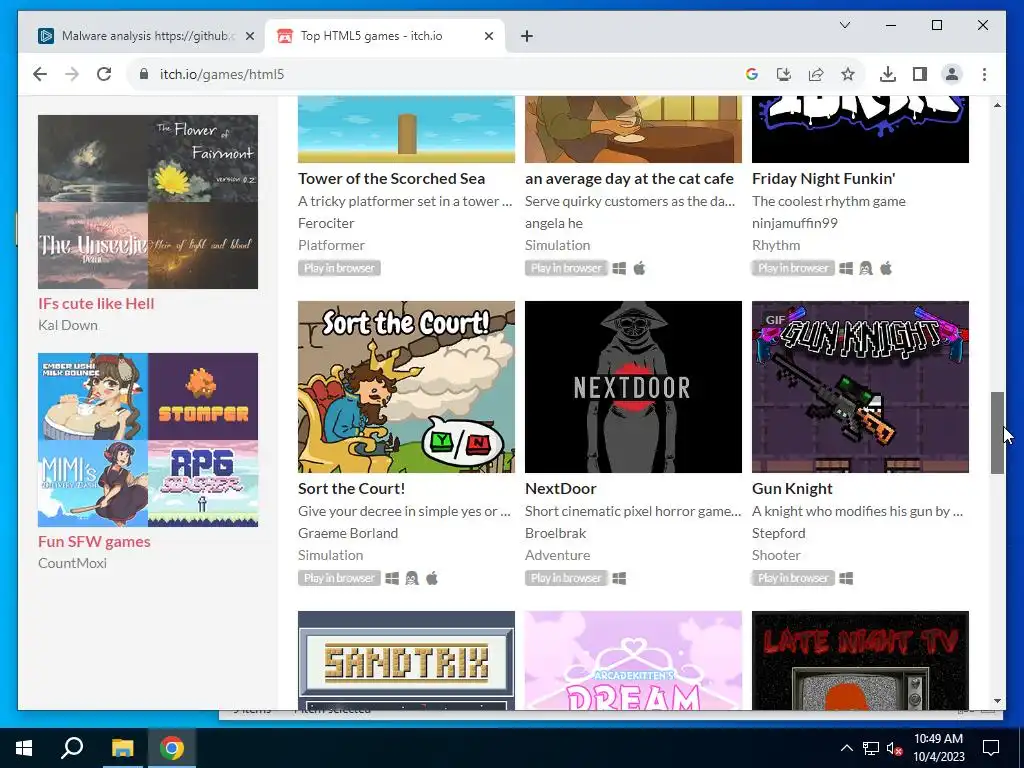This screenshot has width=1024, height=768.
Task: Close the Malware analysis tab
Action: (x=249, y=36)
